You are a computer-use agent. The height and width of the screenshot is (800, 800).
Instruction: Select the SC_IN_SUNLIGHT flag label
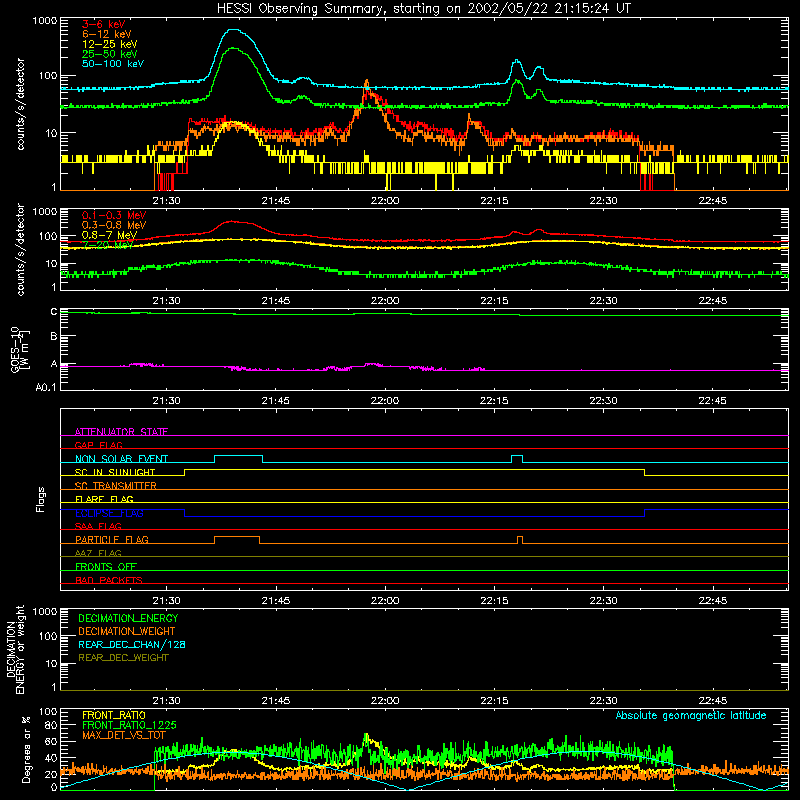(x=115, y=472)
